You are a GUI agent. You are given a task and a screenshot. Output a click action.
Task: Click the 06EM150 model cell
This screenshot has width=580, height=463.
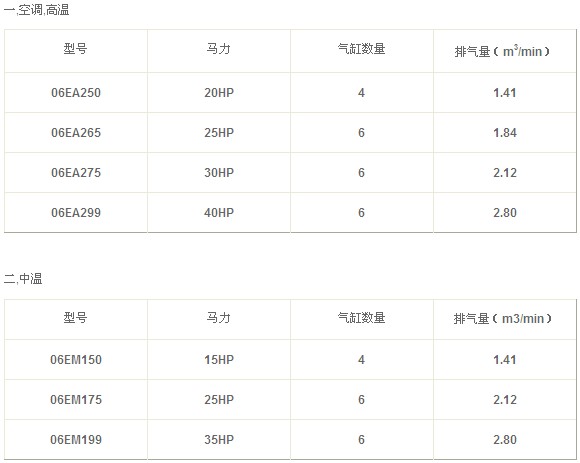click(x=76, y=359)
